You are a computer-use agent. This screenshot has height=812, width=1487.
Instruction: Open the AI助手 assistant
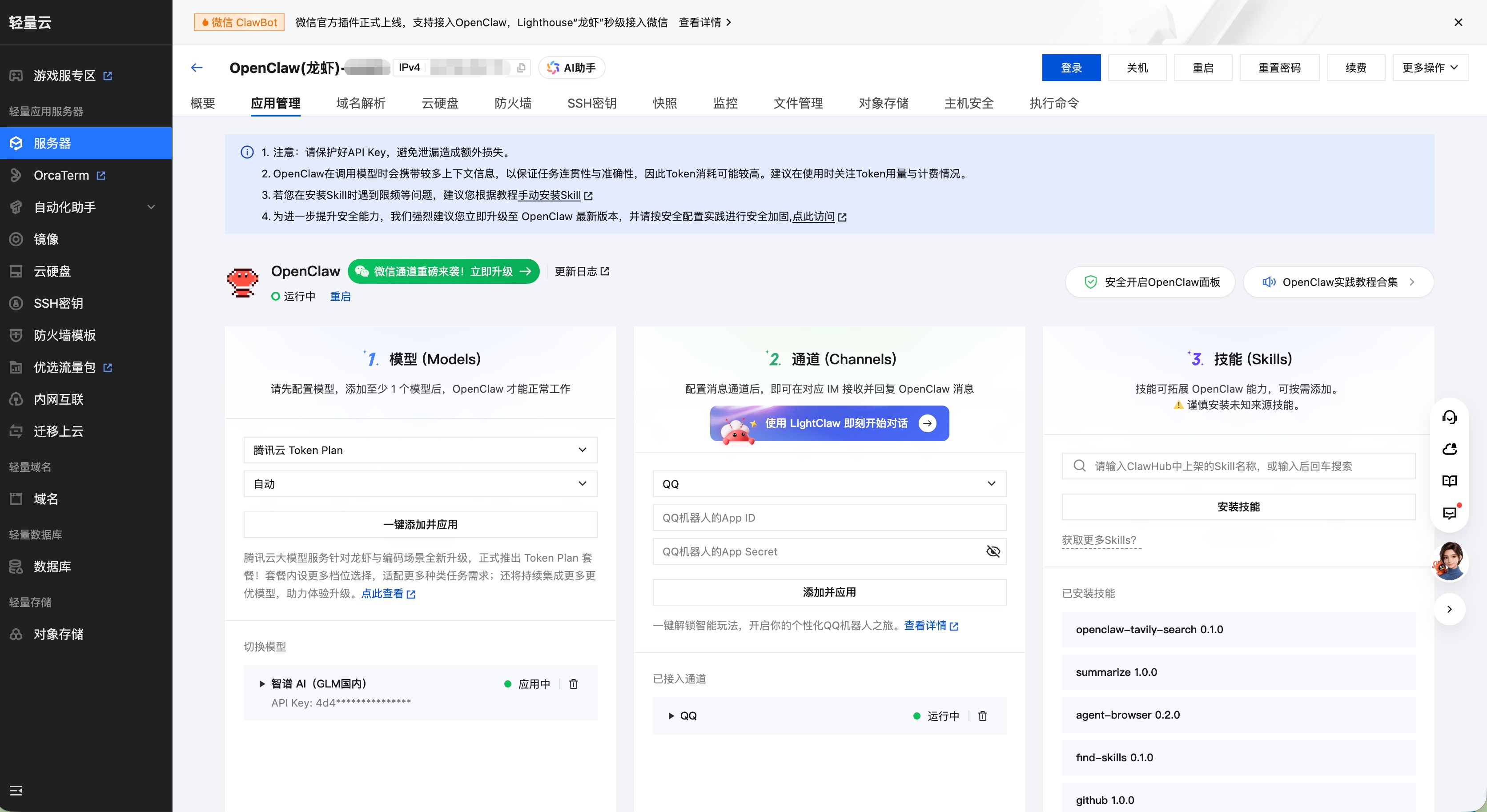[571, 68]
